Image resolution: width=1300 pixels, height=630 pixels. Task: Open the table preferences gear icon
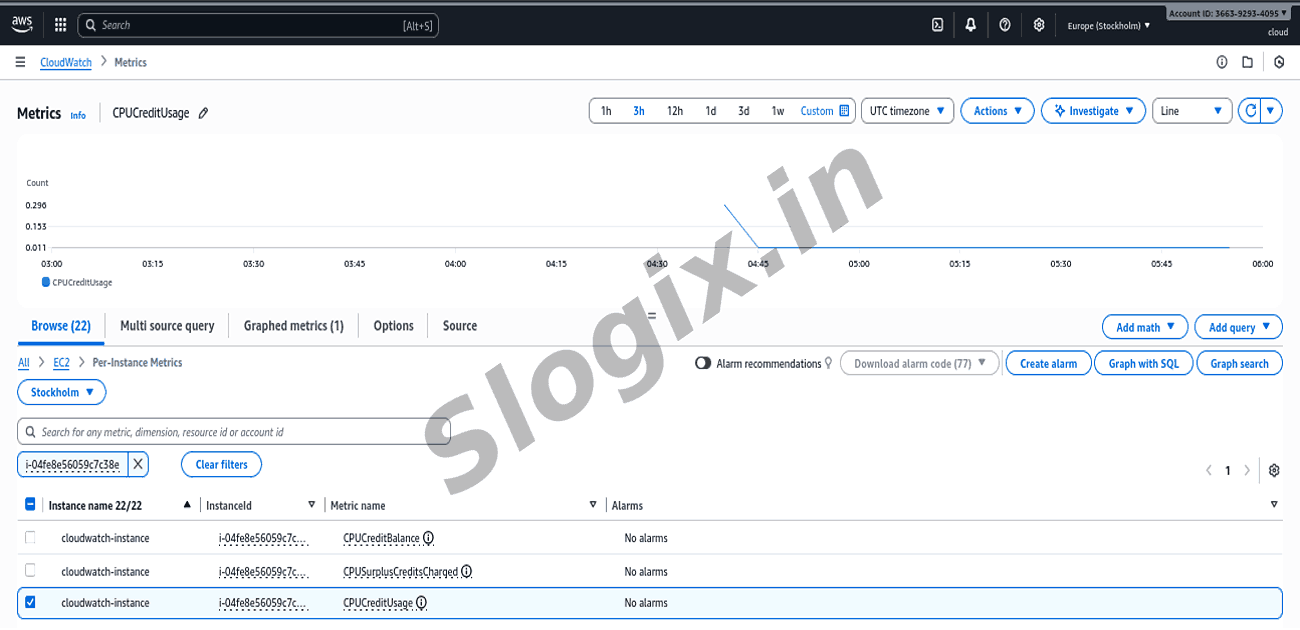1274,470
